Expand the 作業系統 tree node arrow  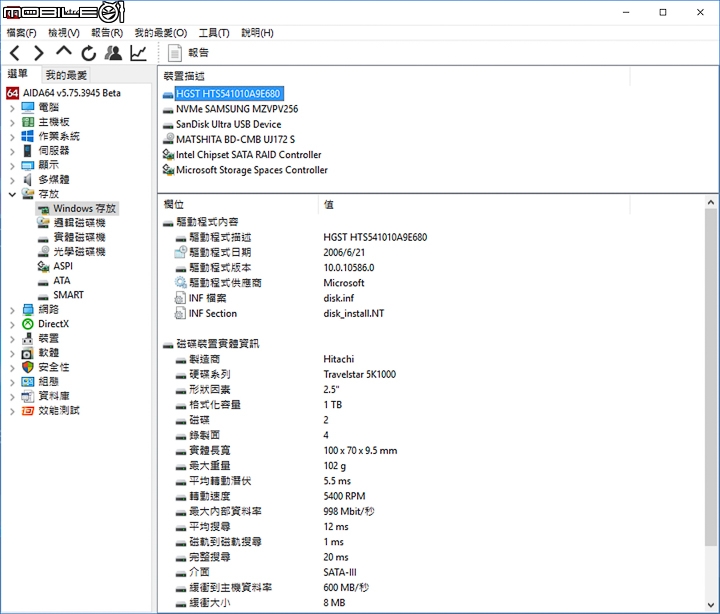pos(12,137)
